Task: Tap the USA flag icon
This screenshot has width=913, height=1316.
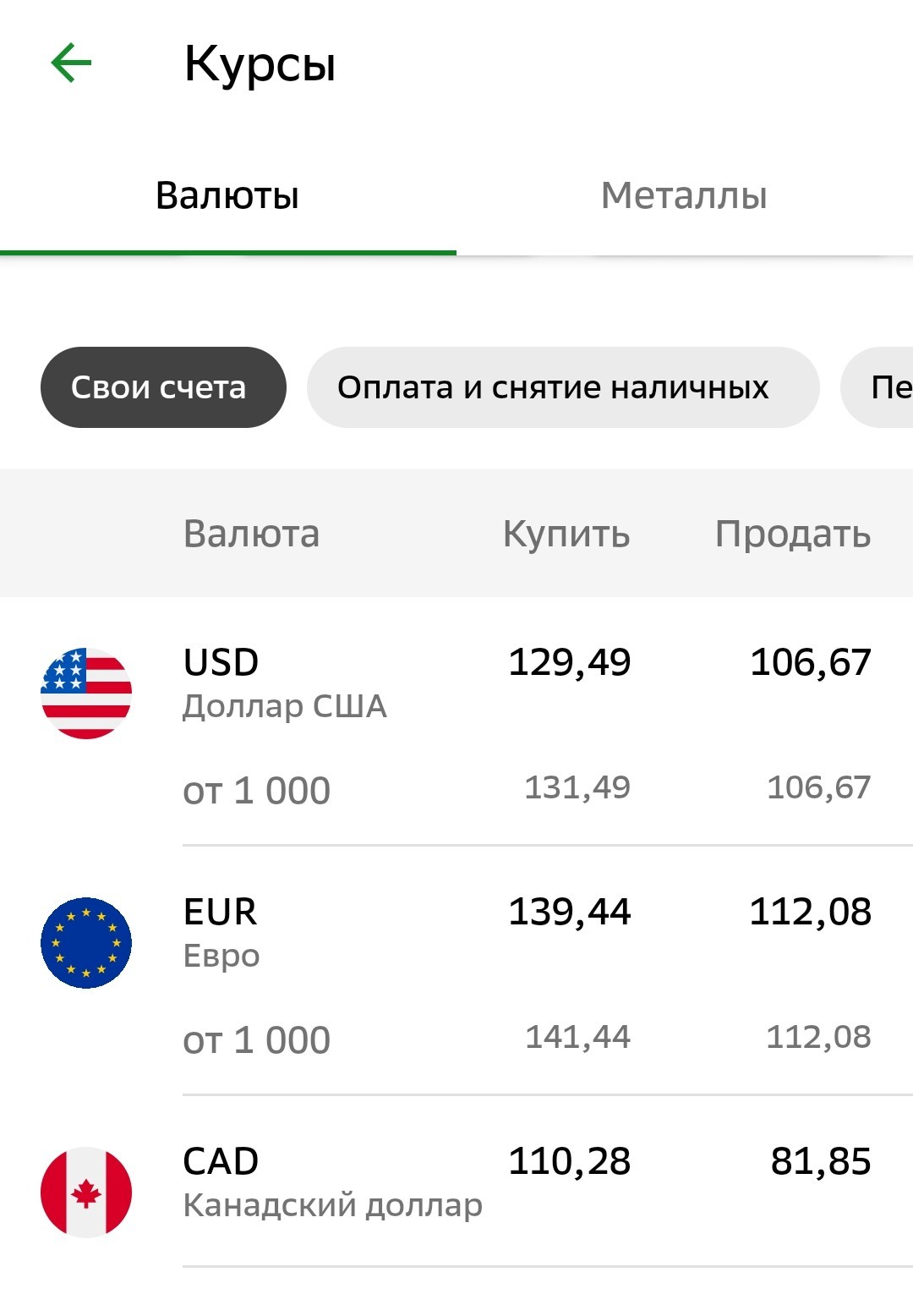Action: pos(86,694)
